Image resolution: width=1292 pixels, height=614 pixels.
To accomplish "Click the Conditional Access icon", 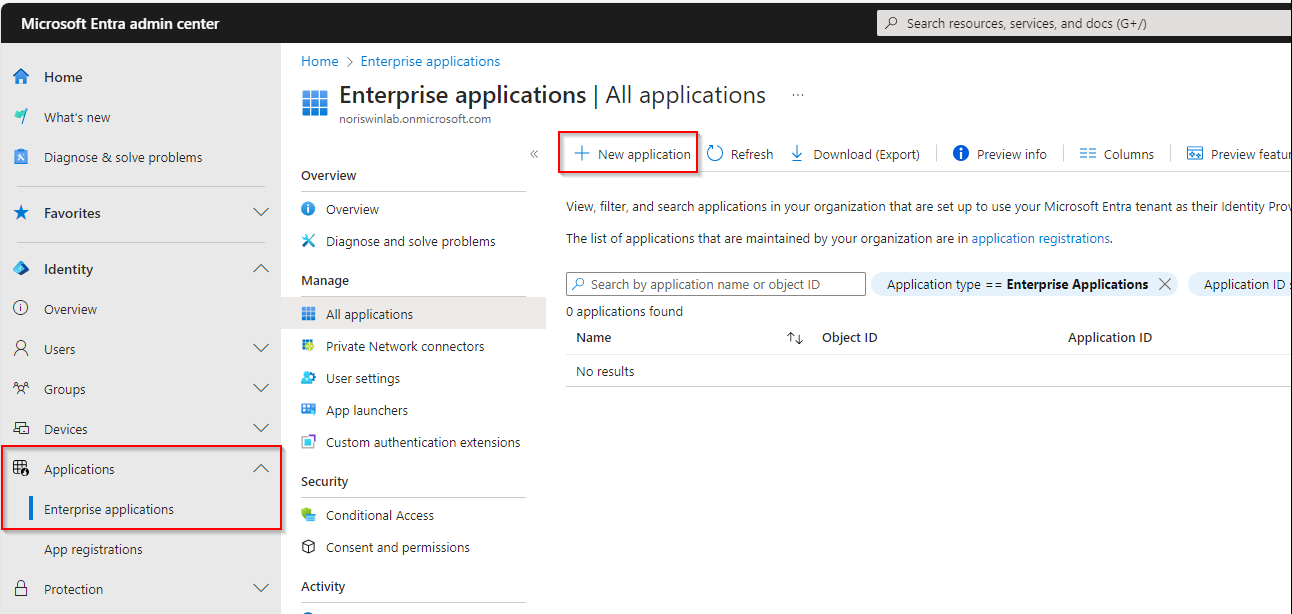I will click(x=308, y=515).
